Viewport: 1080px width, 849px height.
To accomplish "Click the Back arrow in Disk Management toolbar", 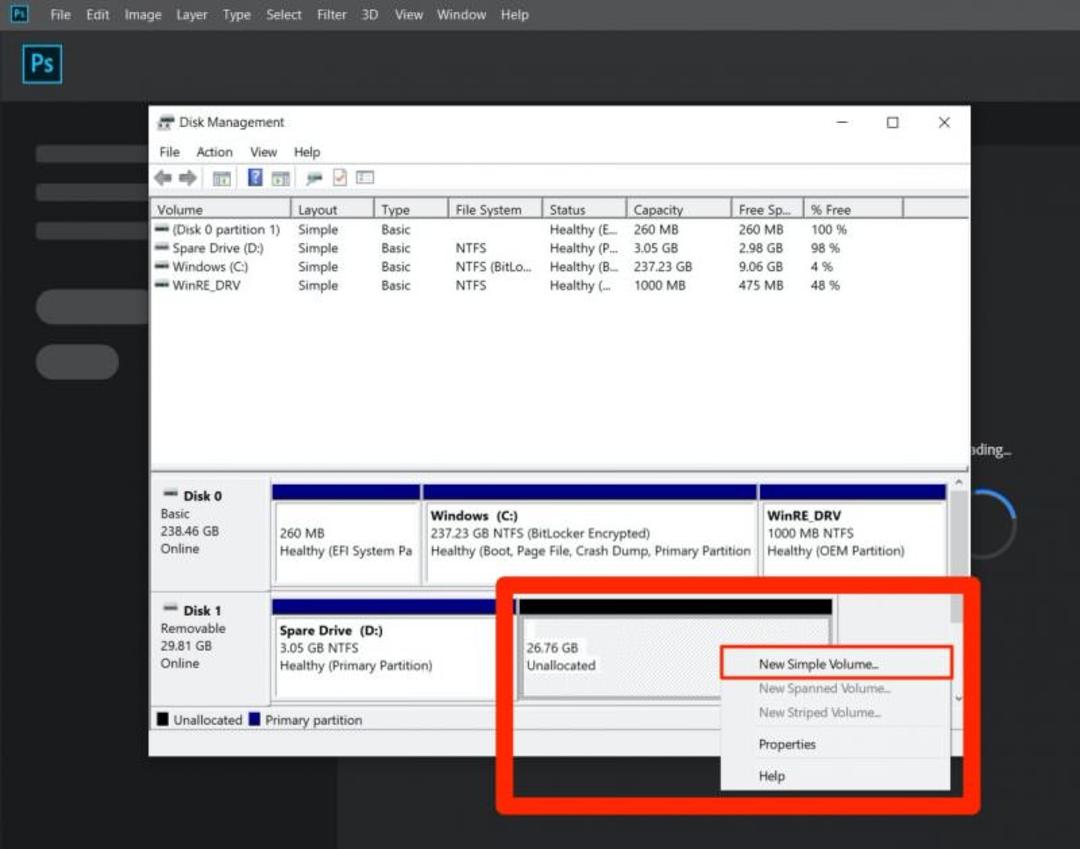I will point(163,178).
